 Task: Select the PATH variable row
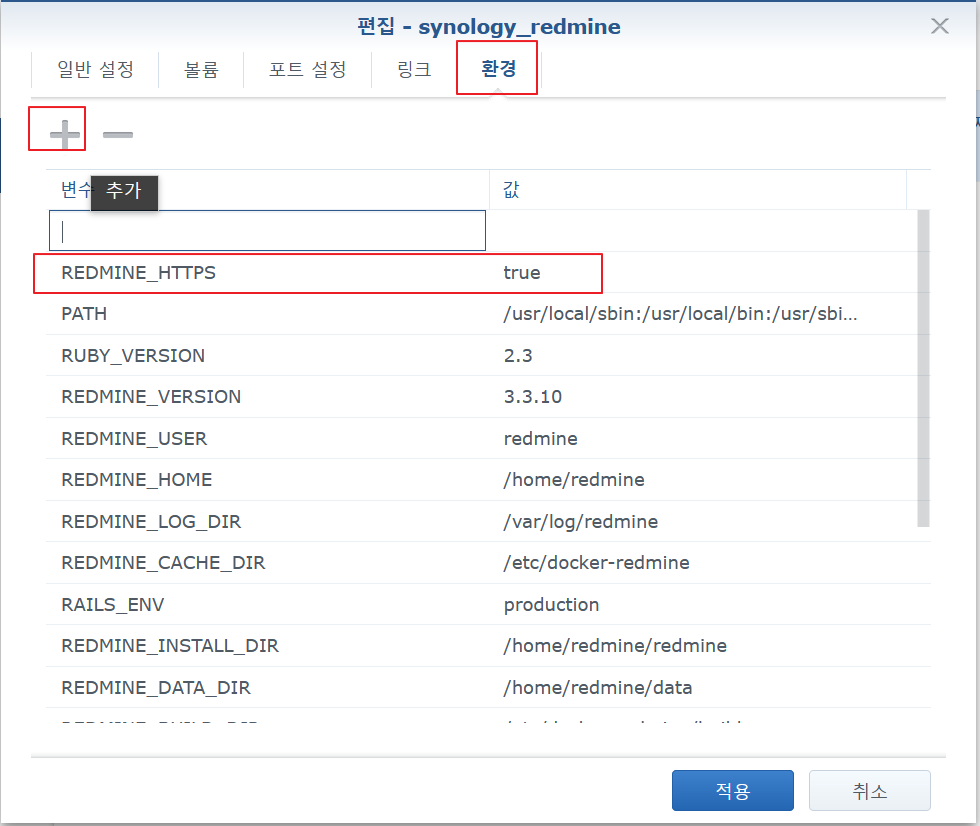(x=488, y=314)
